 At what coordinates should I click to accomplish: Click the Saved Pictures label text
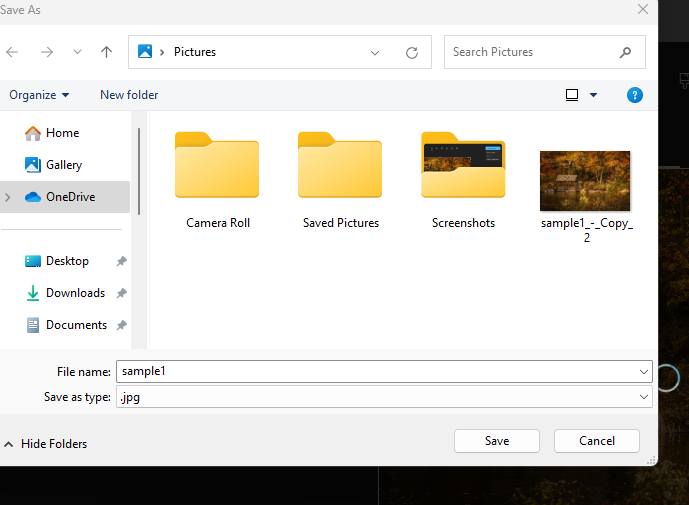341,223
